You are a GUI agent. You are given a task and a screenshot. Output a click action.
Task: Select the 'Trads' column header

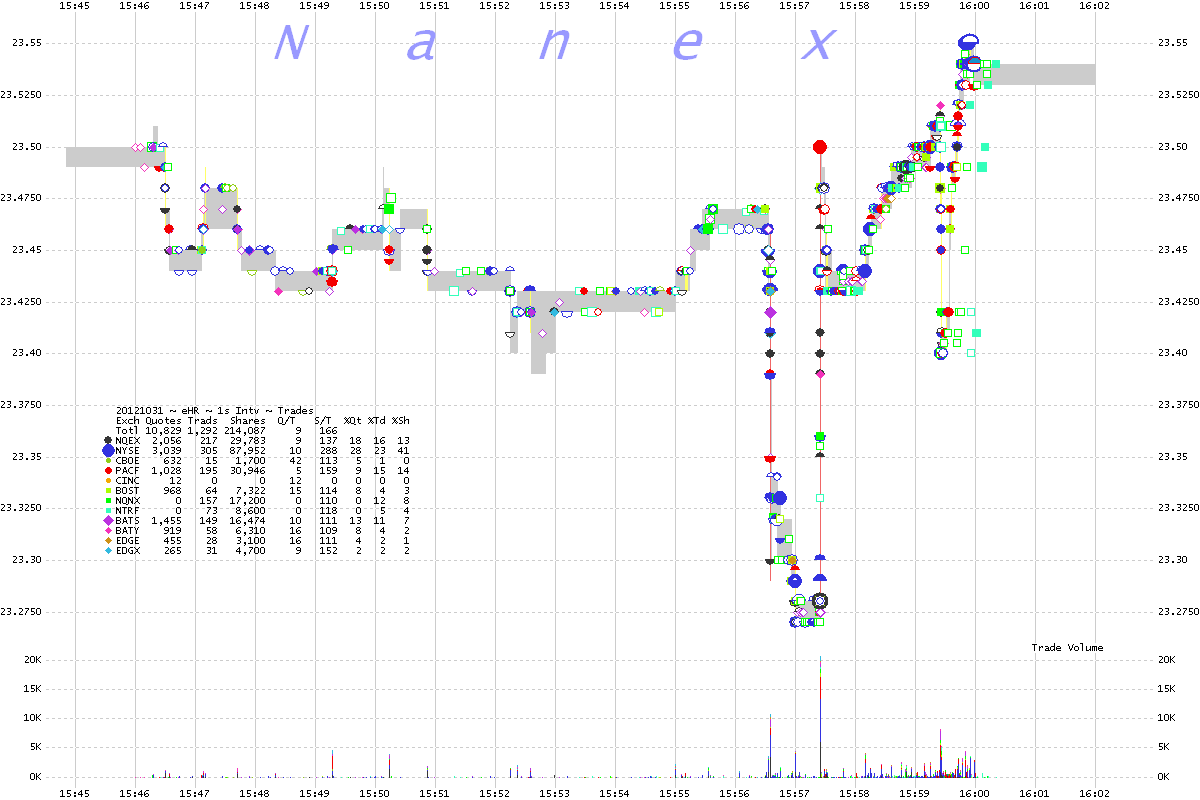[x=202, y=420]
